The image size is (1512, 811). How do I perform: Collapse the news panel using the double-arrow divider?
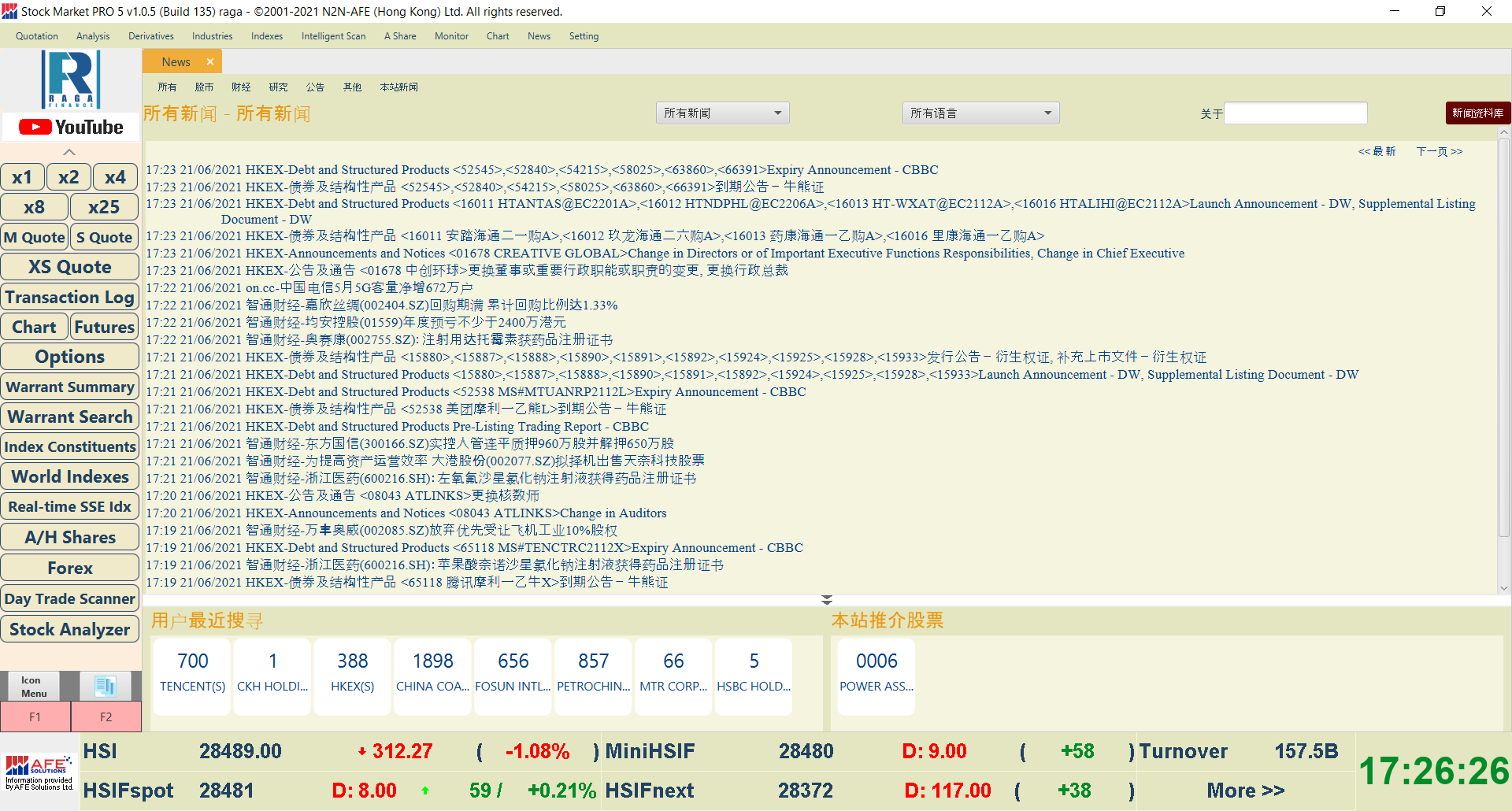tap(826, 600)
